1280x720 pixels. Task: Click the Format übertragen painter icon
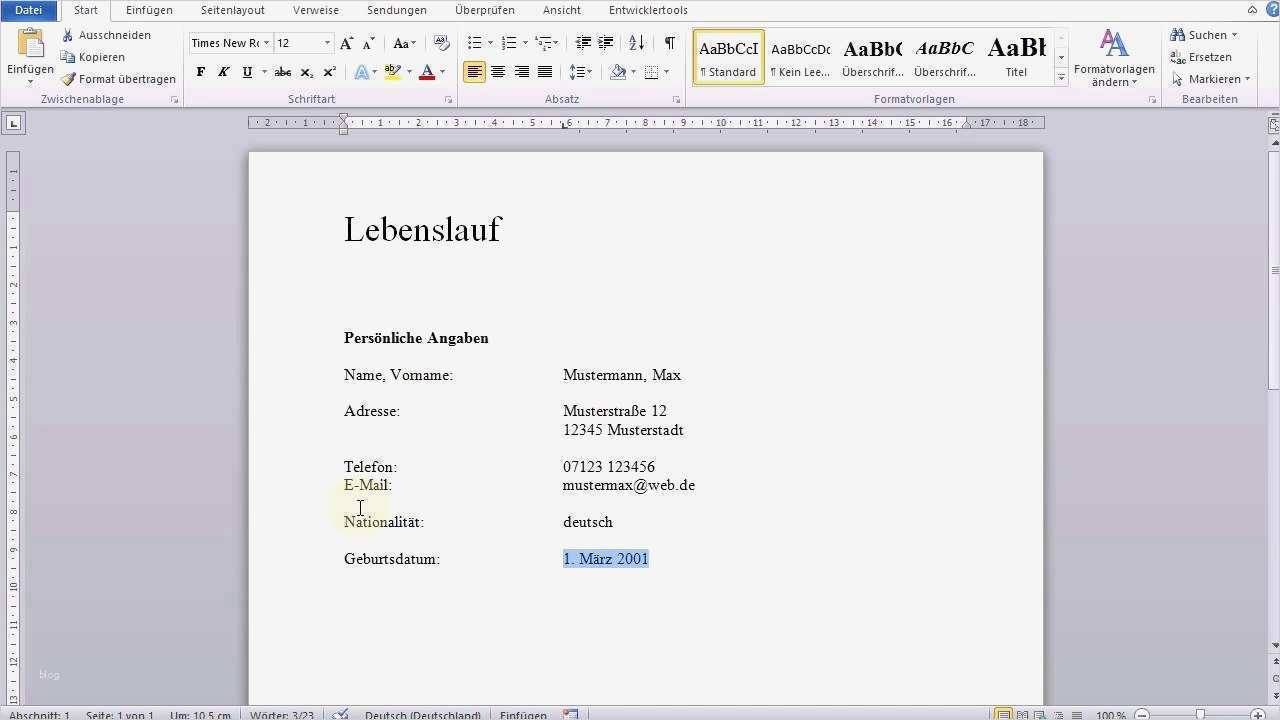click(x=68, y=78)
